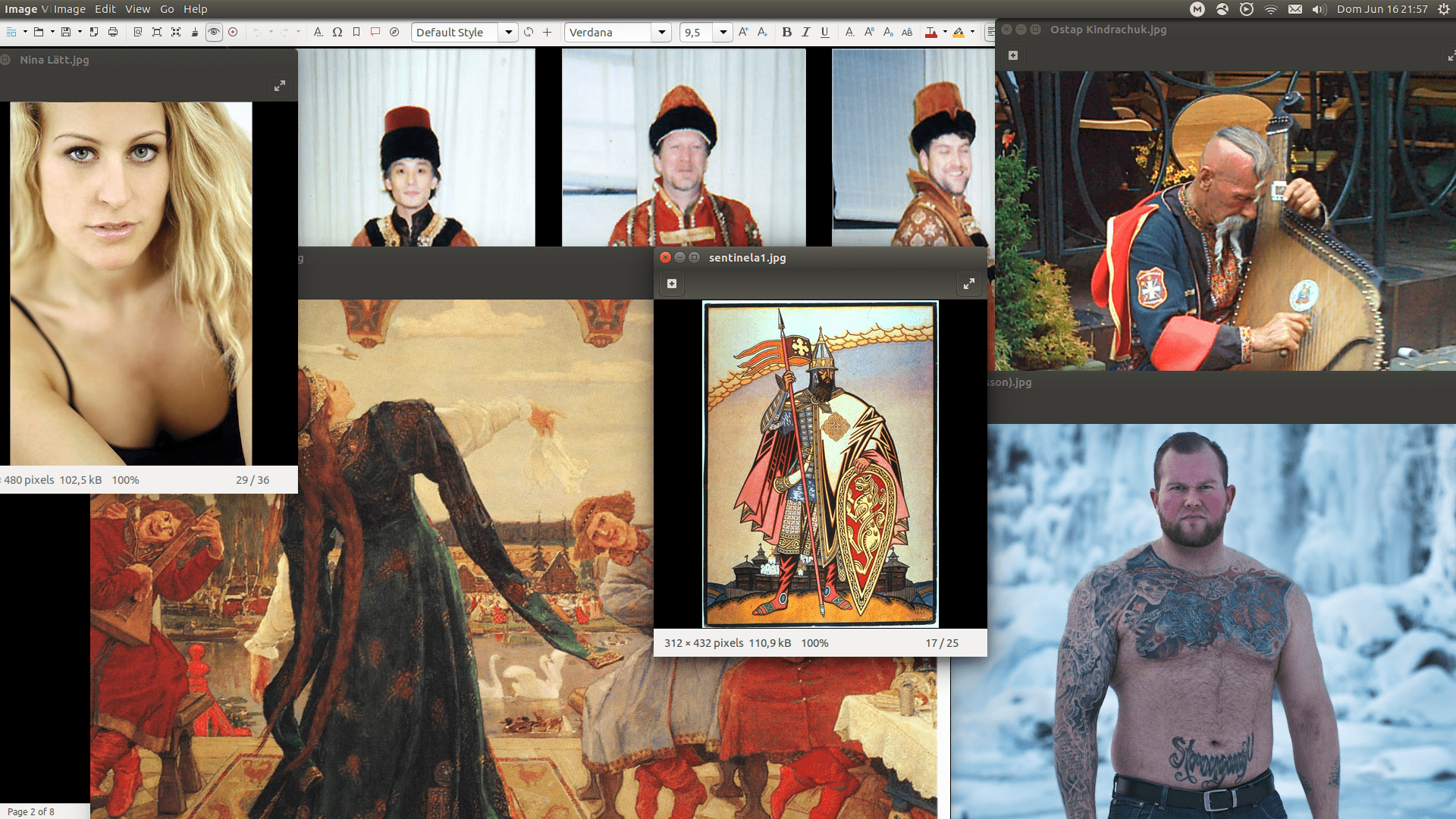Click the plus icon in sentinela1.jpg window

coord(672,284)
